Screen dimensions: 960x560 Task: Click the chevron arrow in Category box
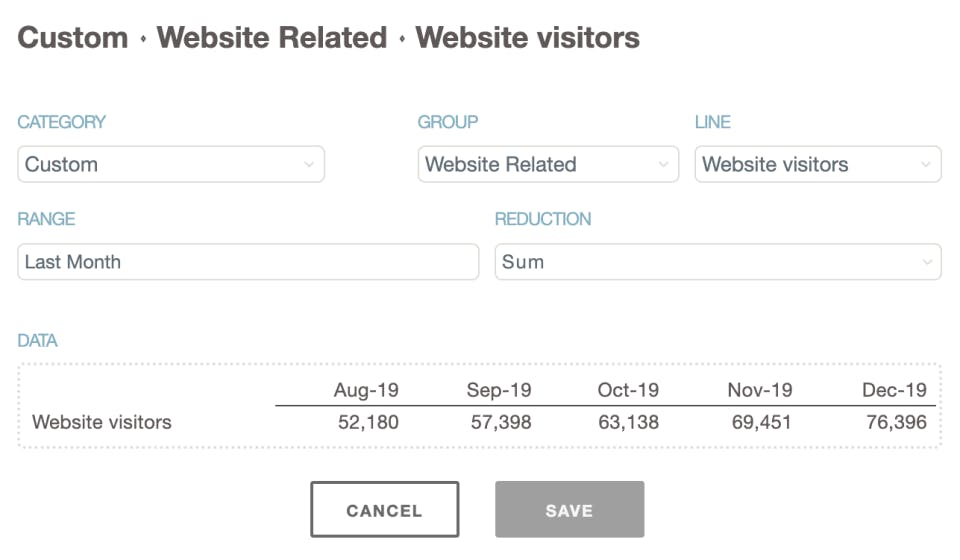pyautogui.click(x=309, y=165)
